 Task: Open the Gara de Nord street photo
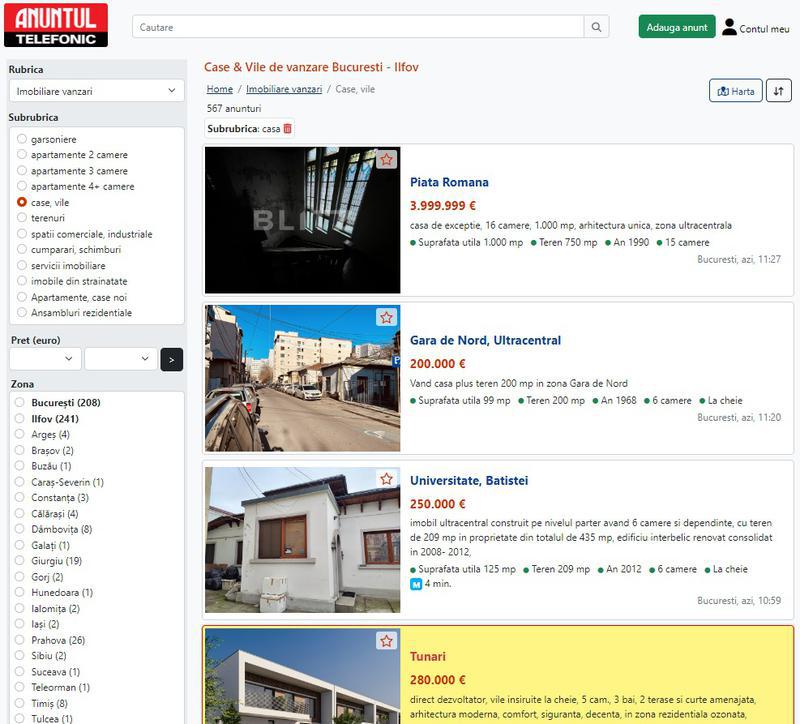click(303, 378)
